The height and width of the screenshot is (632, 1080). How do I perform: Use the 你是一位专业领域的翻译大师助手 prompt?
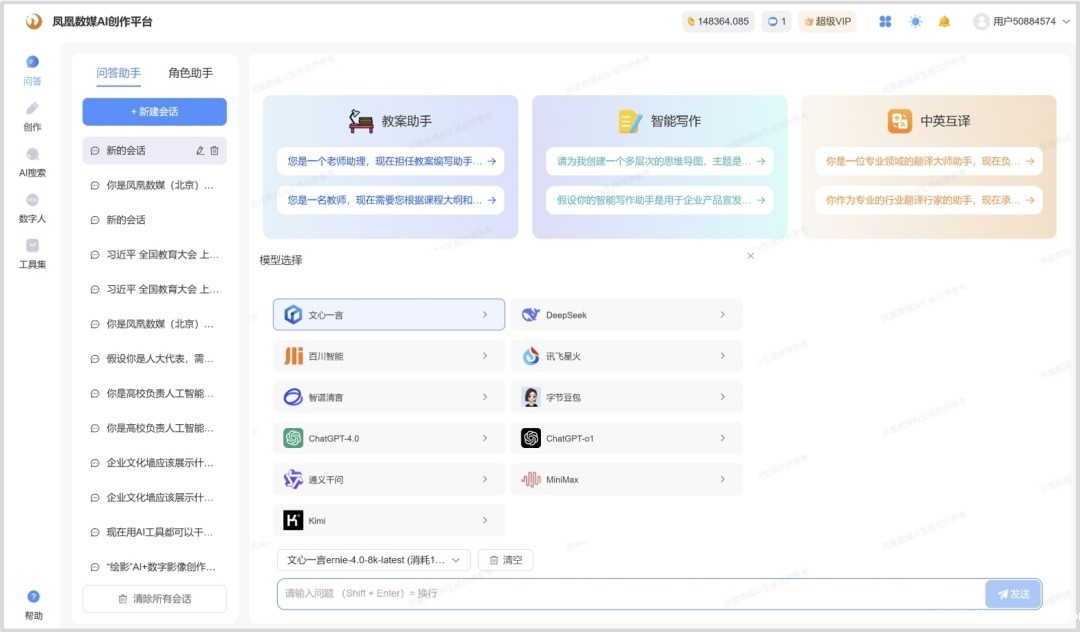(929, 161)
